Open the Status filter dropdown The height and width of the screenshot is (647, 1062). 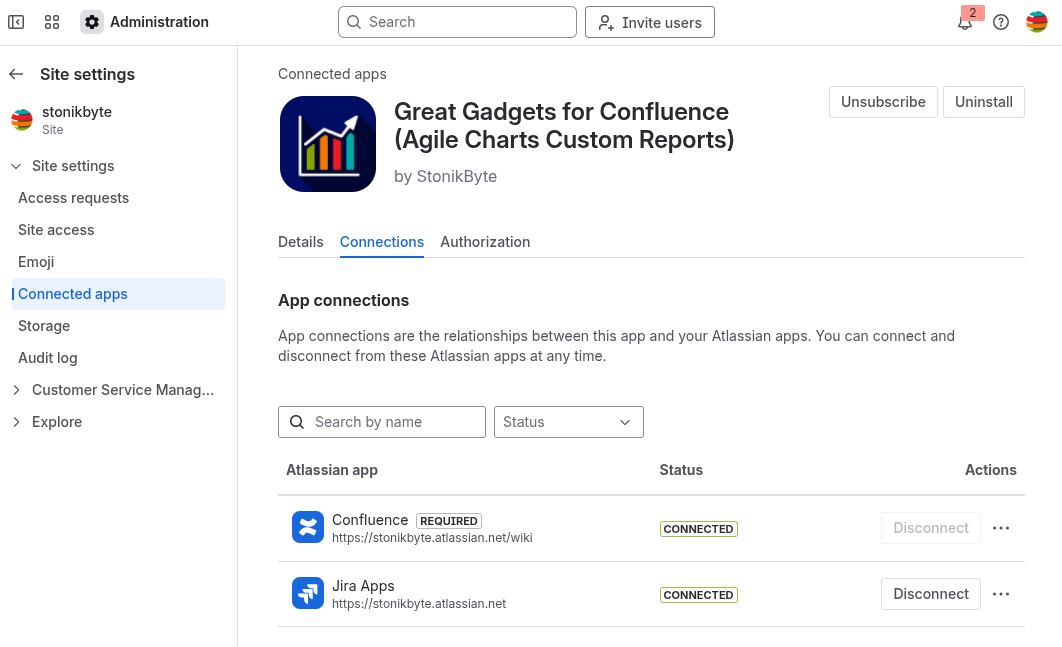[568, 422]
